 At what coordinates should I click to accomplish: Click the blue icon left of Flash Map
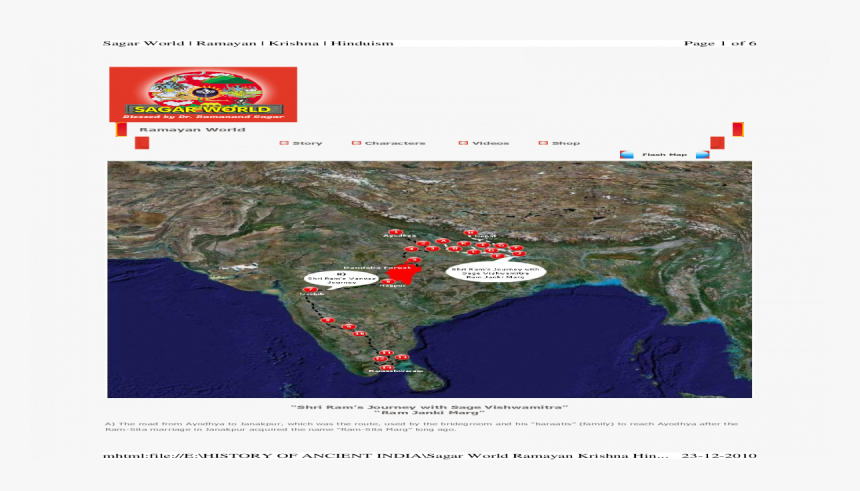coord(626,155)
